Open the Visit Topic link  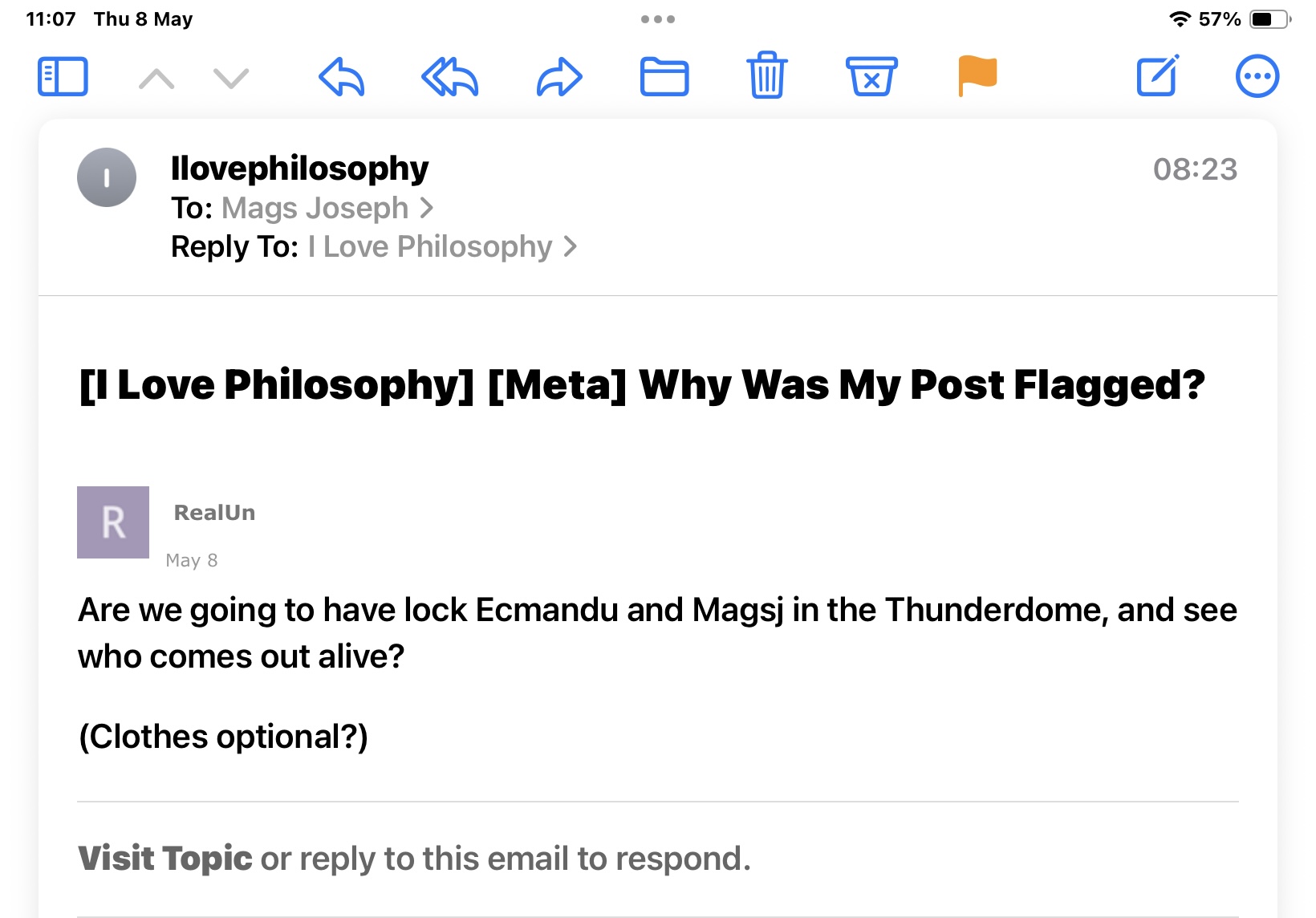click(165, 859)
